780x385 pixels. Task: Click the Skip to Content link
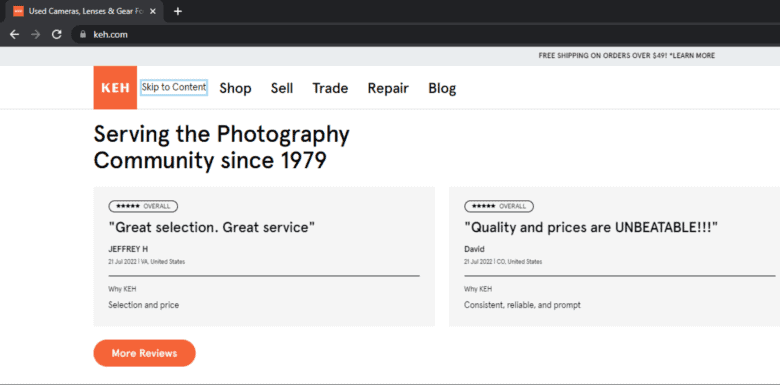point(174,87)
